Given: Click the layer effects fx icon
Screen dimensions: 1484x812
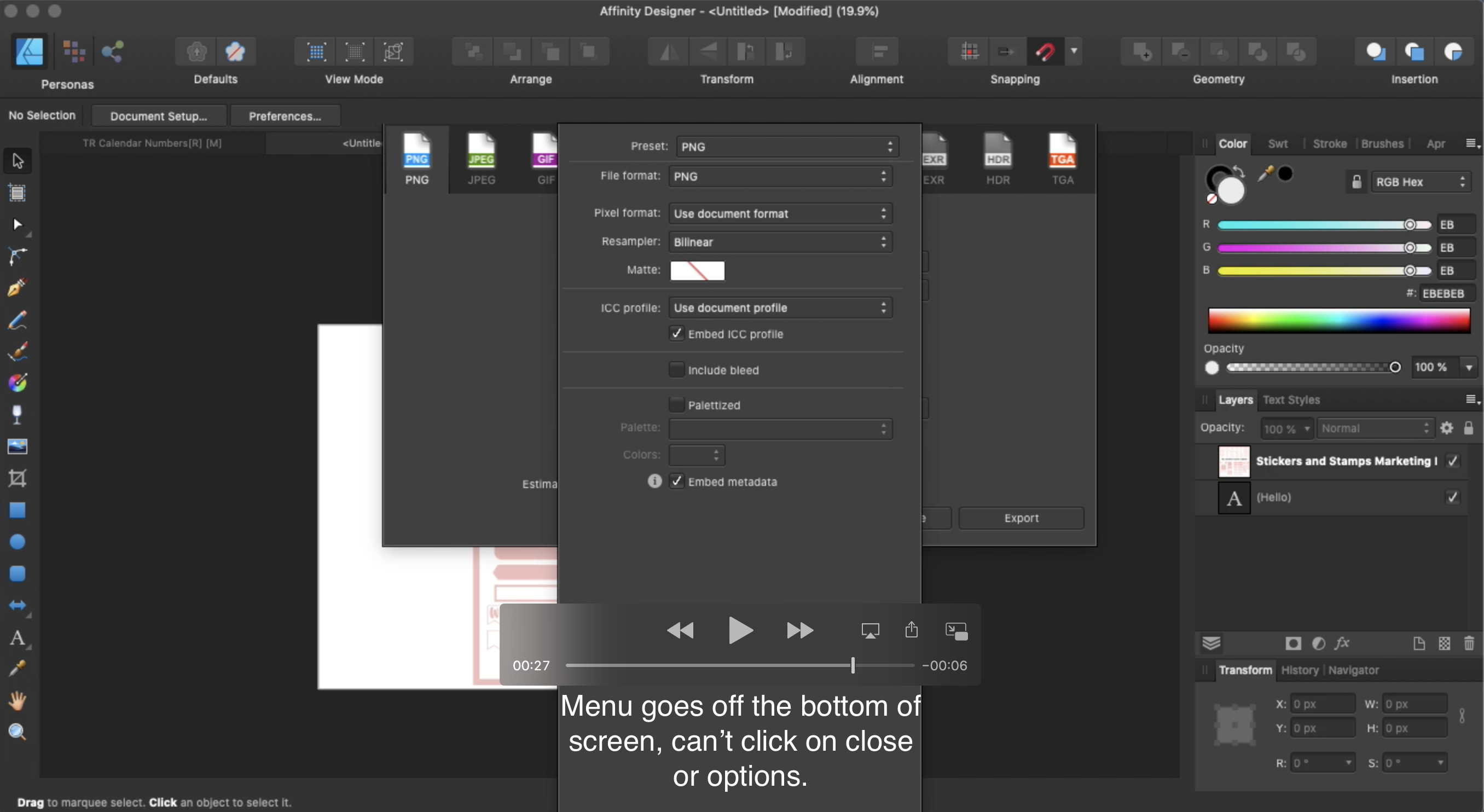Looking at the screenshot, I should 1342,643.
